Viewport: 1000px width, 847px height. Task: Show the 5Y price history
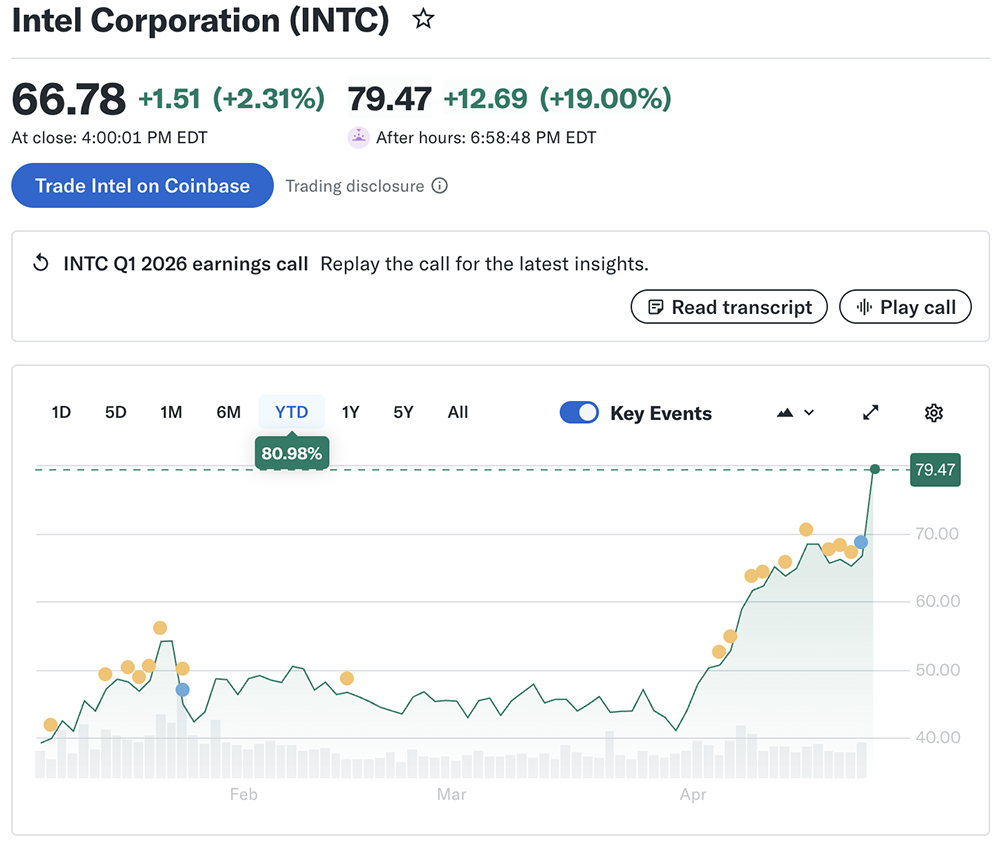pyautogui.click(x=403, y=412)
